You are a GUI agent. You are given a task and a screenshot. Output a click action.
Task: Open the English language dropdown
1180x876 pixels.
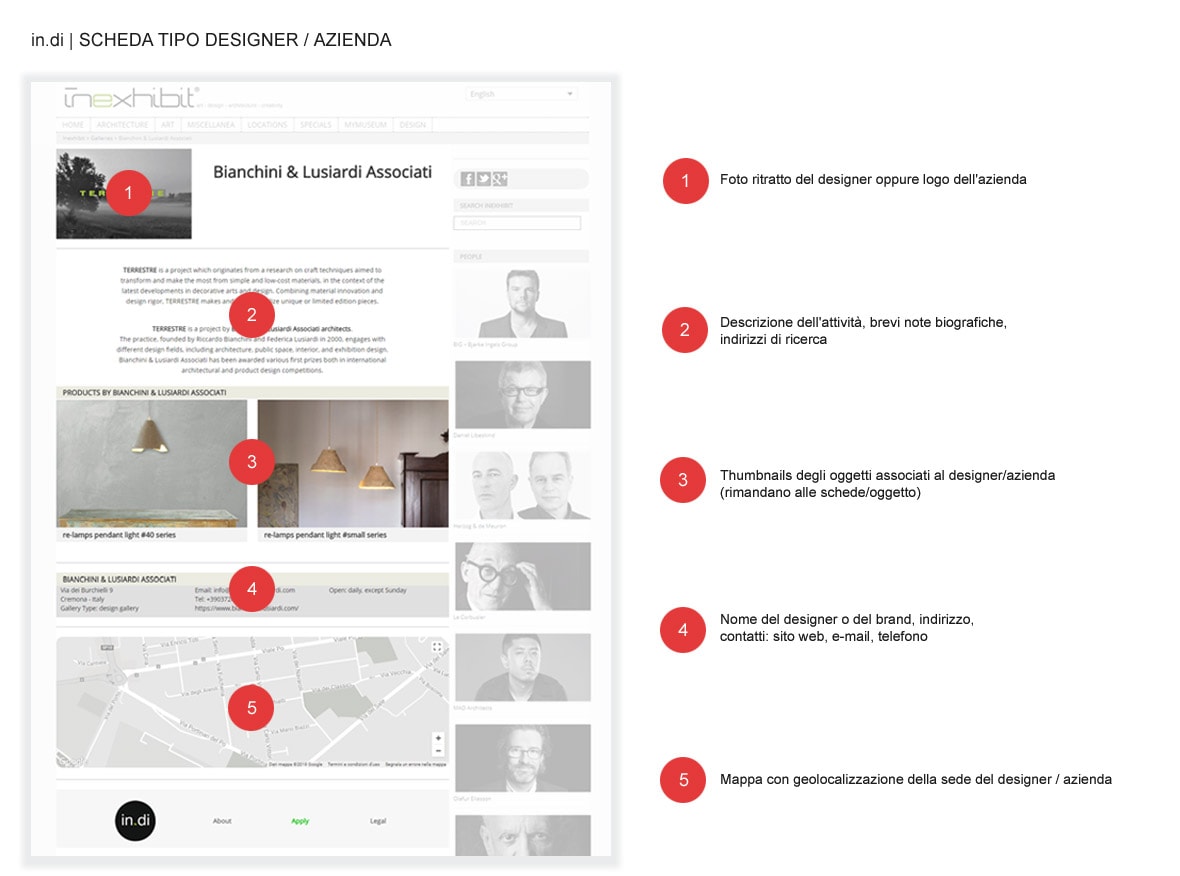tap(521, 94)
